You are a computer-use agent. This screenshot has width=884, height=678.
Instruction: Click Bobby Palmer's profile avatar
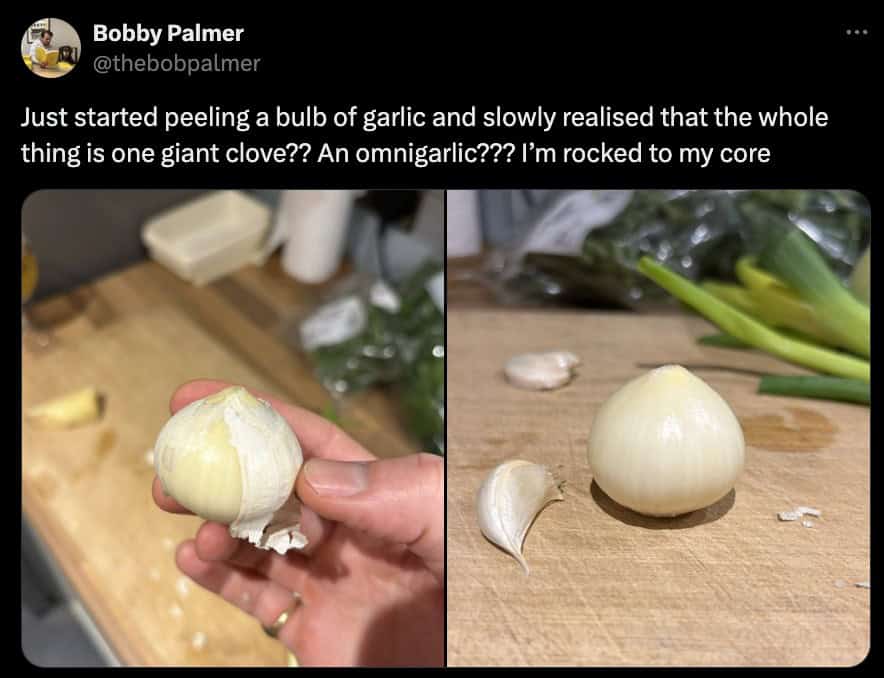coord(51,48)
